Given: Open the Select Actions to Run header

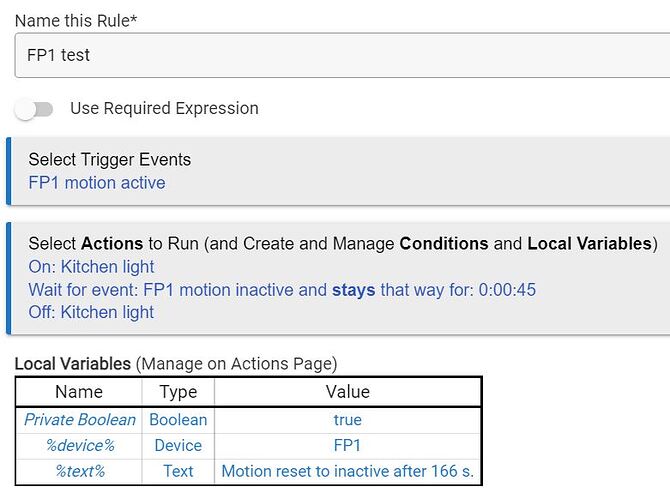Looking at the screenshot, I should [342, 244].
